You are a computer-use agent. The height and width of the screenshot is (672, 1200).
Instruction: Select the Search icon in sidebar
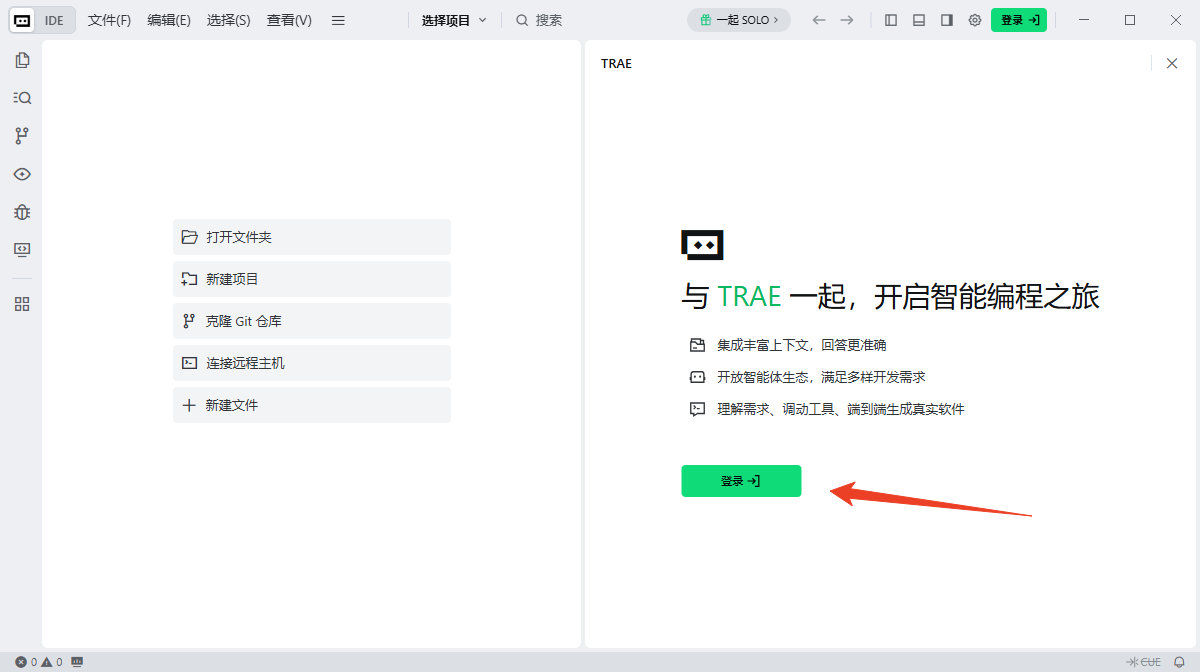[x=21, y=97]
